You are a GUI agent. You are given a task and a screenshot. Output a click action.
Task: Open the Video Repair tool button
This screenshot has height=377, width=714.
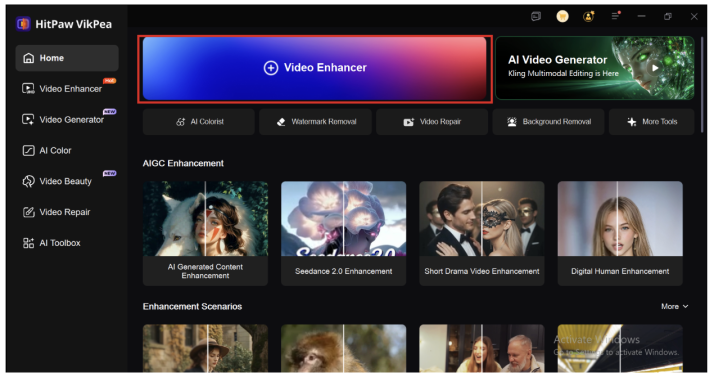click(x=432, y=122)
